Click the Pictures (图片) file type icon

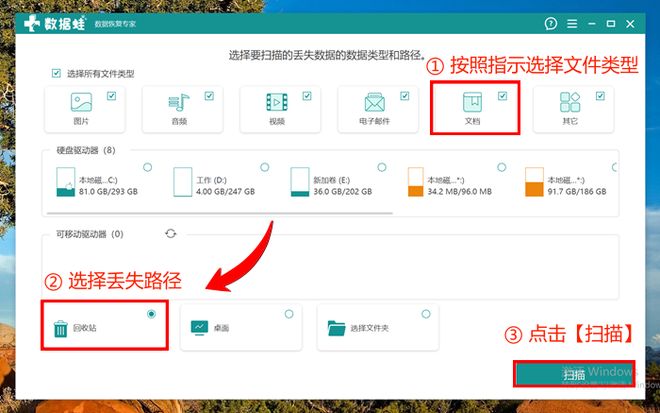tap(82, 103)
